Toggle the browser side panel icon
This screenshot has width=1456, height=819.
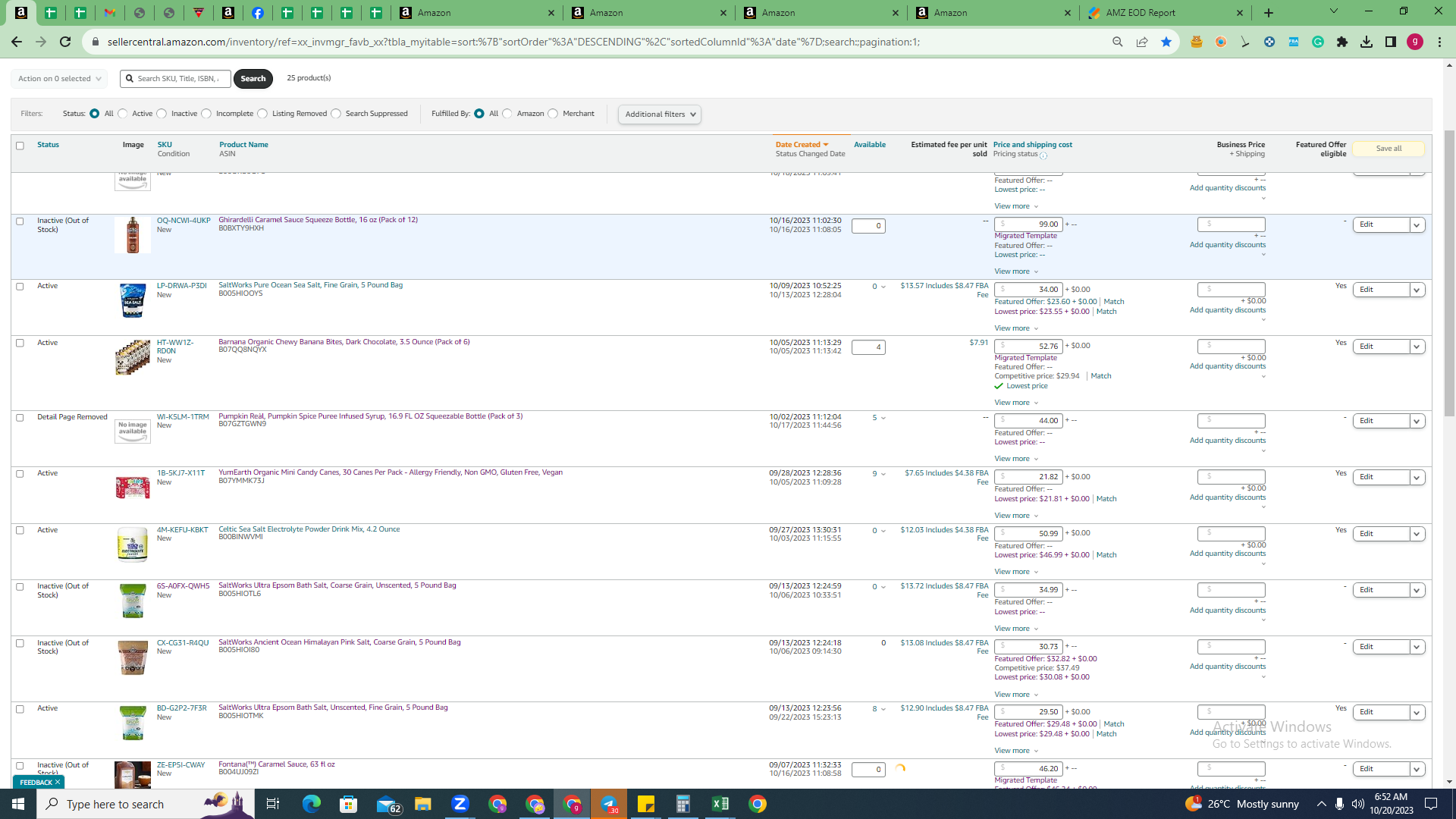click(x=1391, y=42)
